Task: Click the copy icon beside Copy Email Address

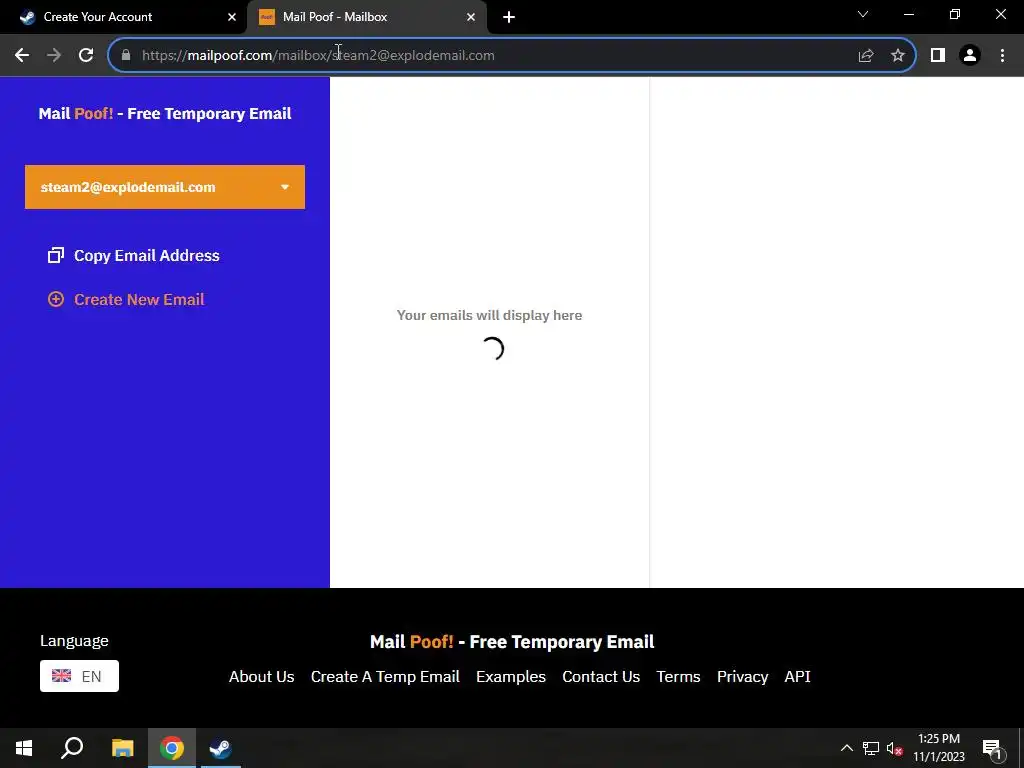Action: 56,255
